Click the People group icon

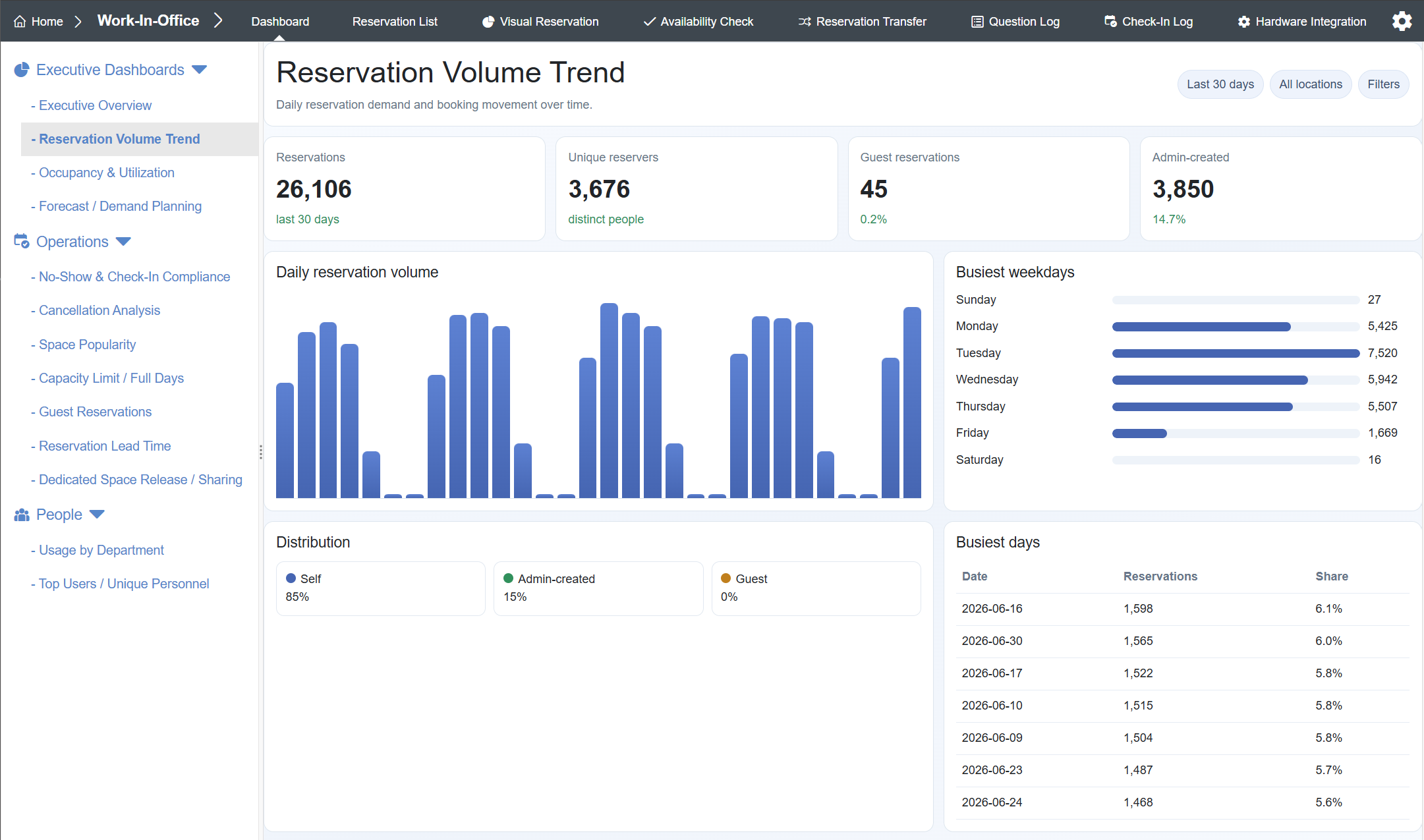pos(22,515)
